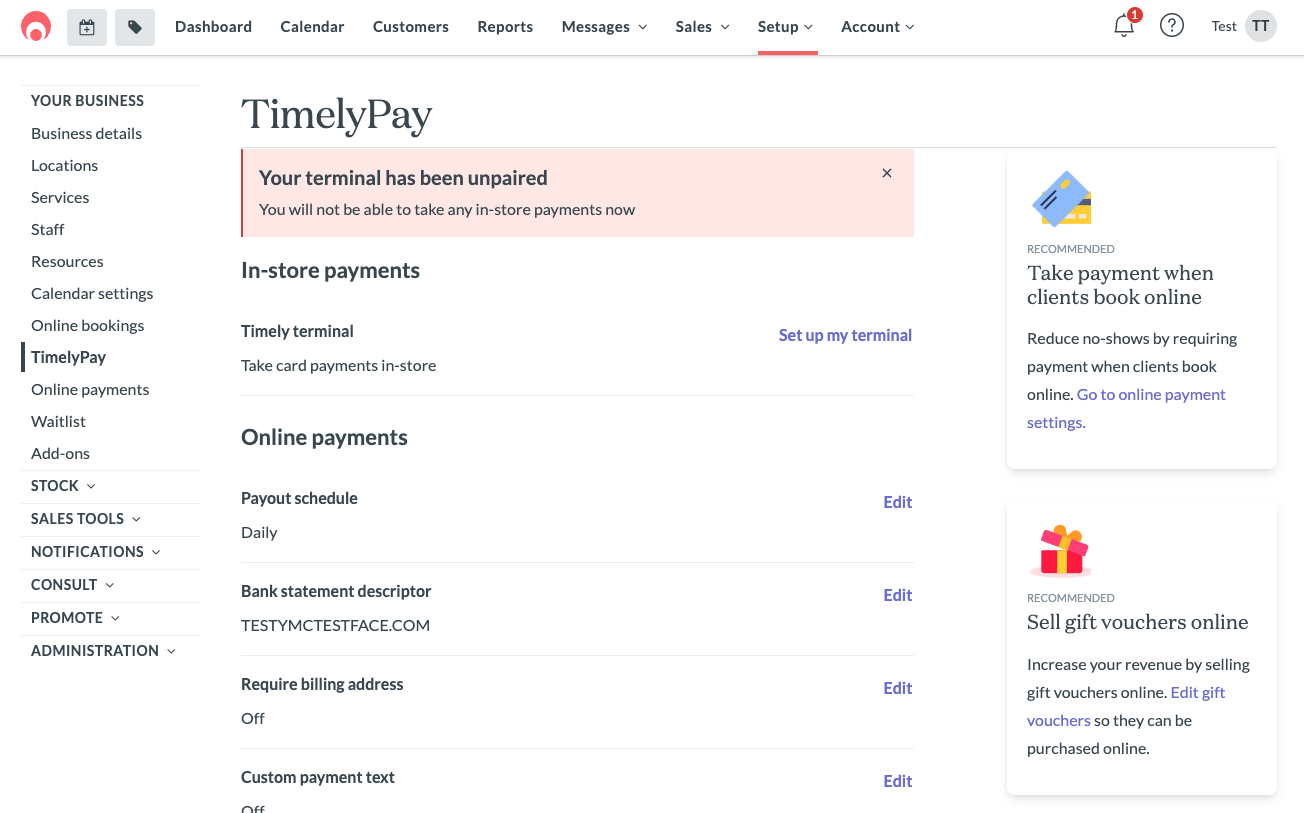Edit the Bank statement descriptor
Viewport: 1304px width, 813px height.
coord(897,596)
